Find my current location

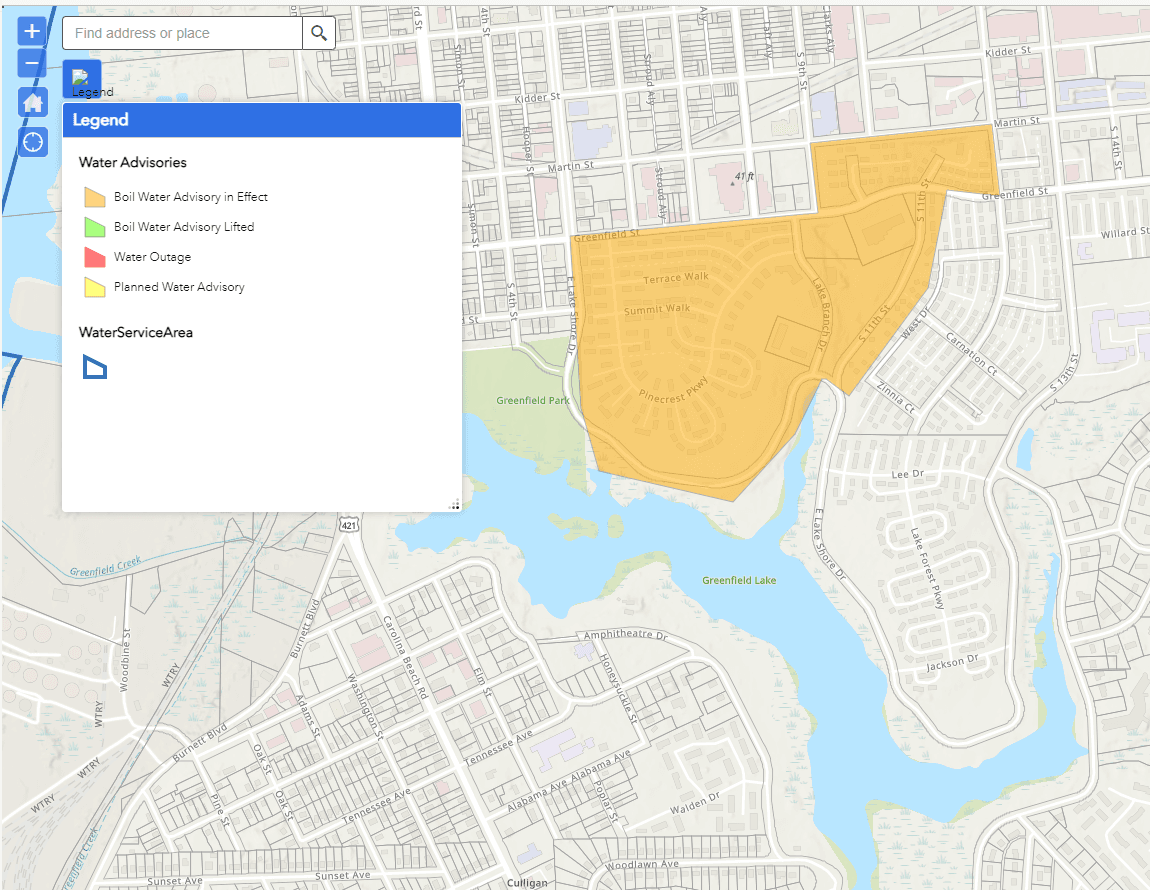(32, 141)
